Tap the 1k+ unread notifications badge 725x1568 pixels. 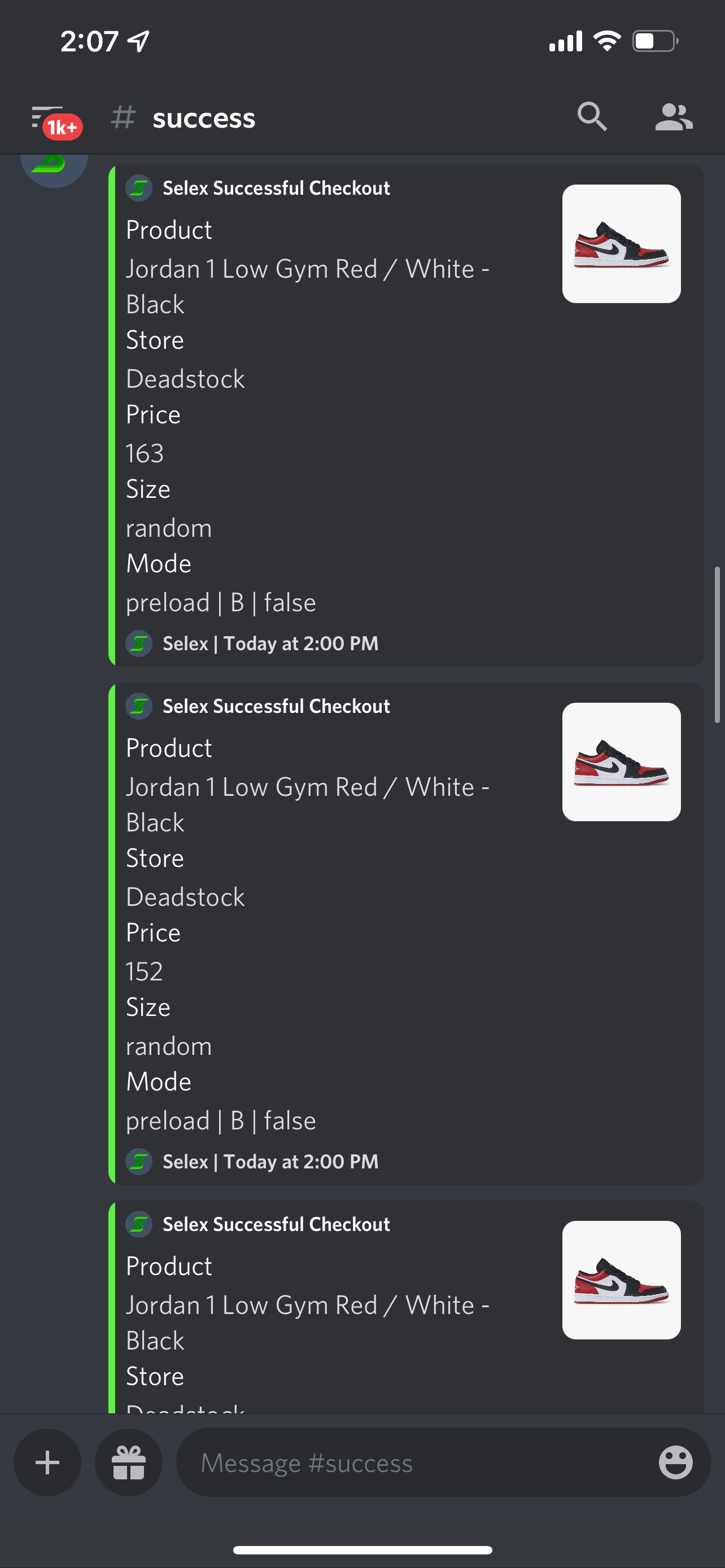point(62,126)
